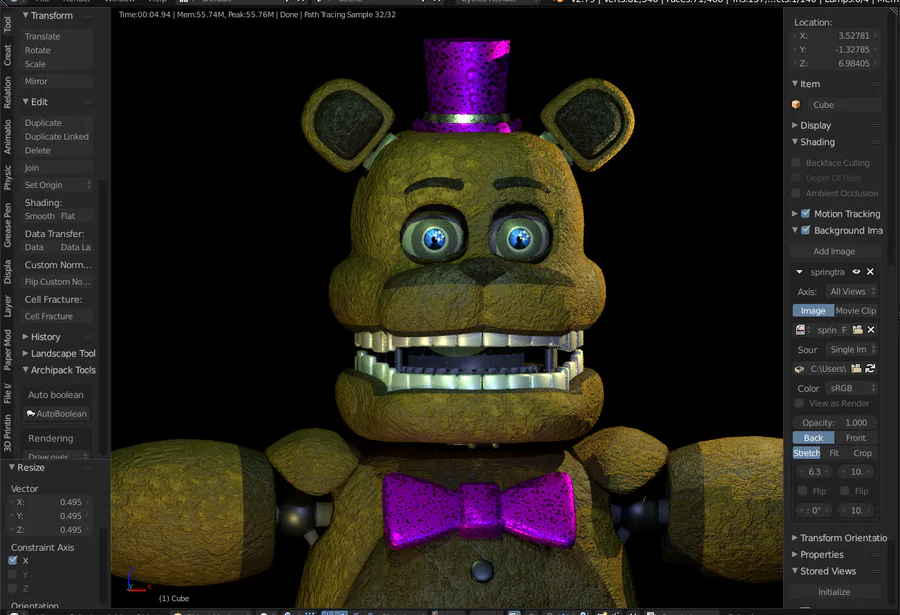The width and height of the screenshot is (900, 615).
Task: Open image datablock browser icon beside sprin
Action: pyautogui.click(x=802, y=330)
